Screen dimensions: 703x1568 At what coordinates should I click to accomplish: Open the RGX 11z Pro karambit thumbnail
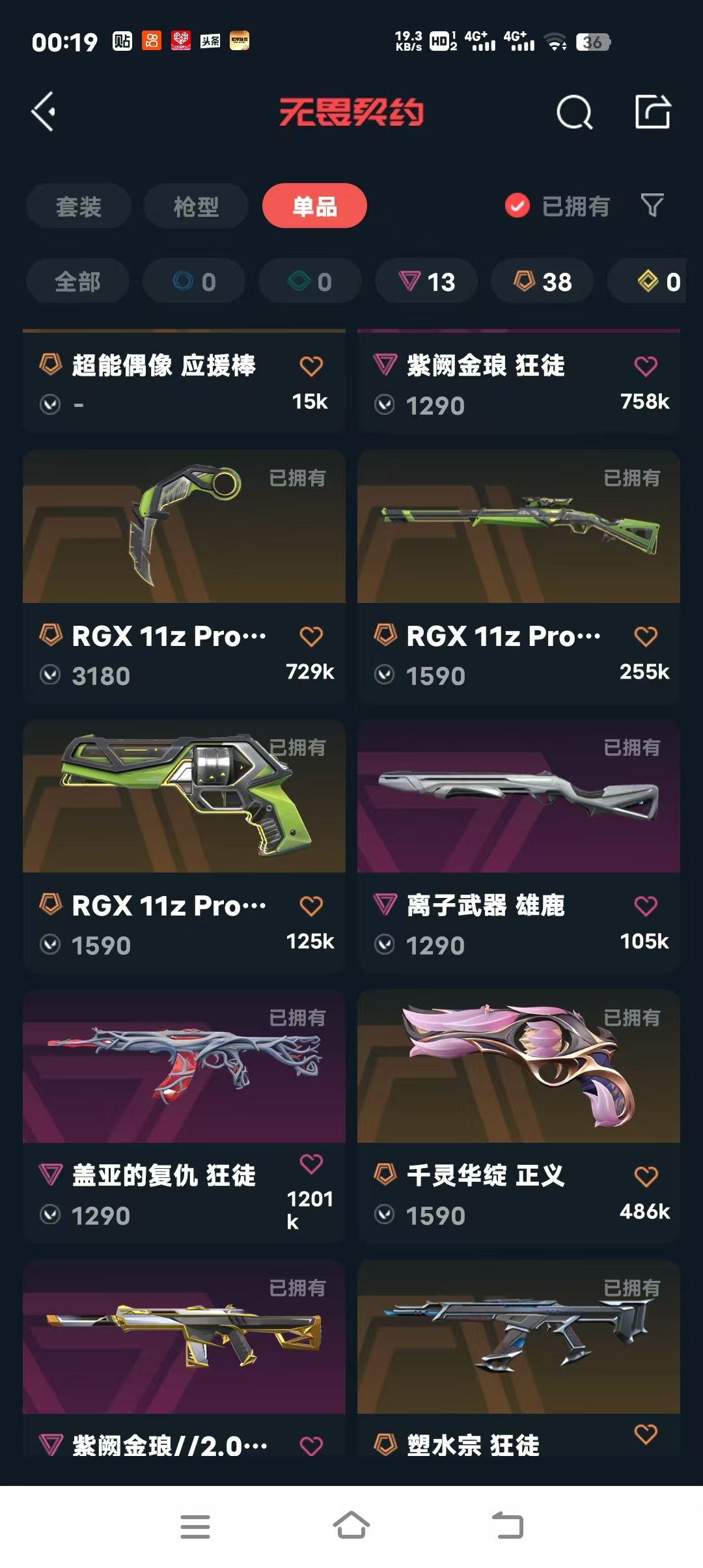184,526
